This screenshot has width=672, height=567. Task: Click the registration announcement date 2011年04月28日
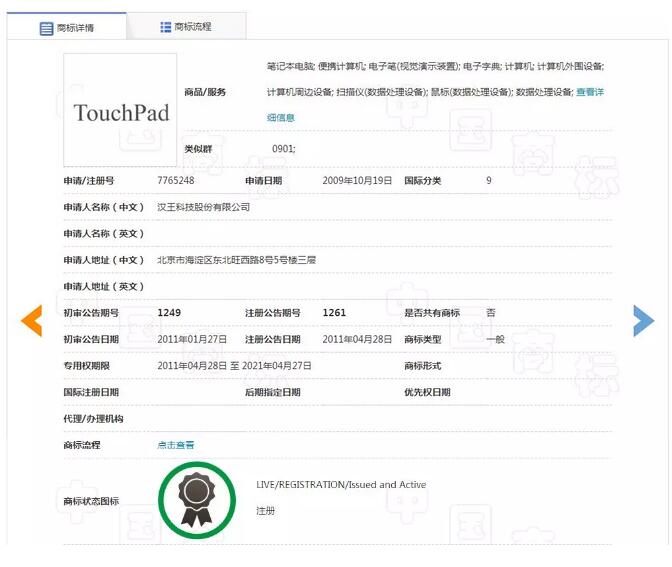coord(357,339)
